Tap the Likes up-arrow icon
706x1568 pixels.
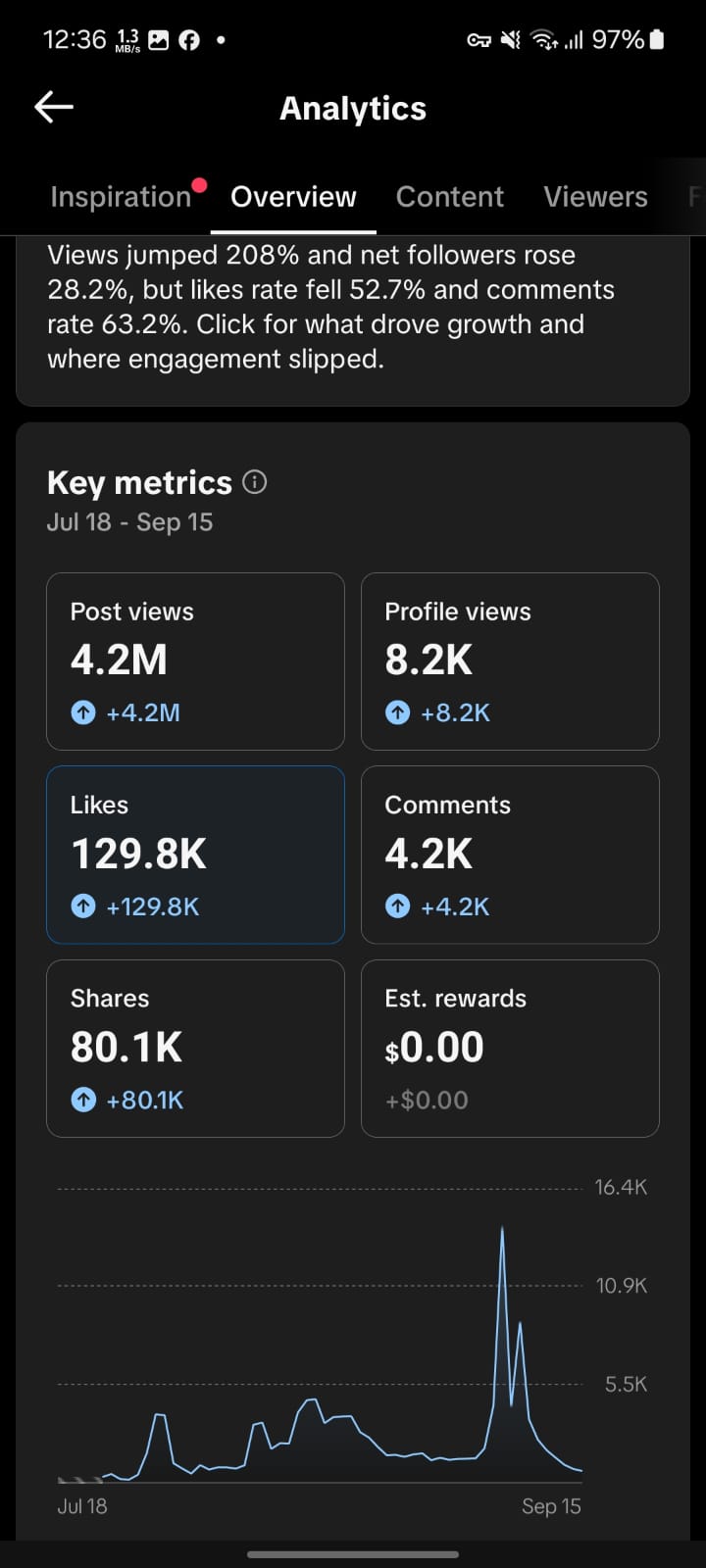pos(83,906)
